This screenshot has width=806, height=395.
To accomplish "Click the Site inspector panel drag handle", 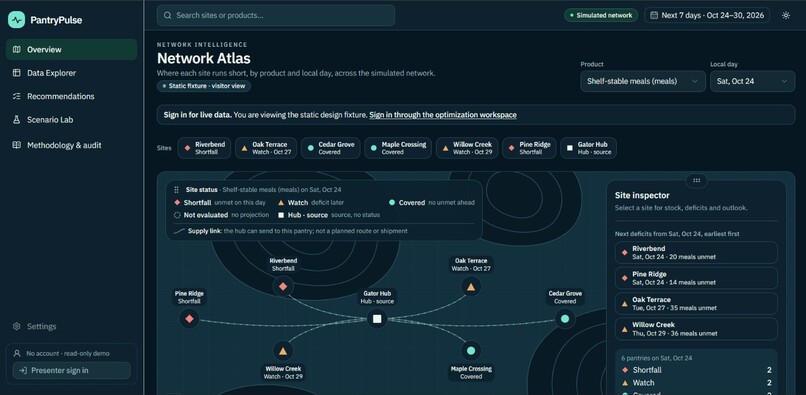I will tap(697, 181).
